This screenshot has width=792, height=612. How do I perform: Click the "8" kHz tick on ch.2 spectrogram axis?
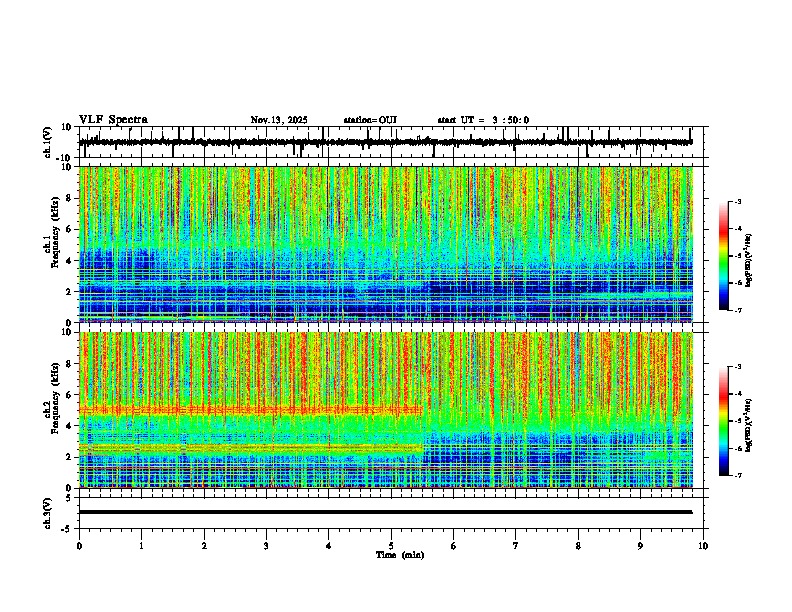click(x=70, y=364)
